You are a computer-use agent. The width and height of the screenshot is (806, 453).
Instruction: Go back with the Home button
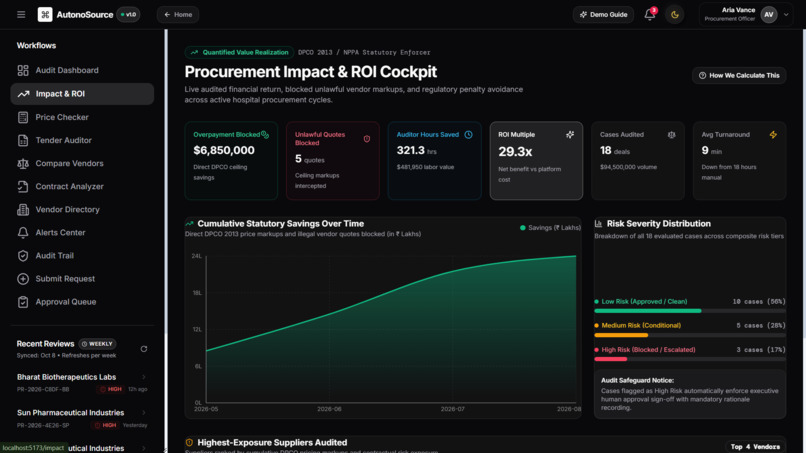point(178,14)
